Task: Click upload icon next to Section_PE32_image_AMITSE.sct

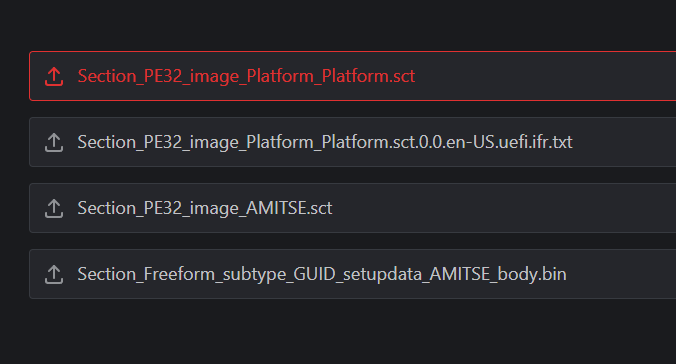Action: click(54, 208)
